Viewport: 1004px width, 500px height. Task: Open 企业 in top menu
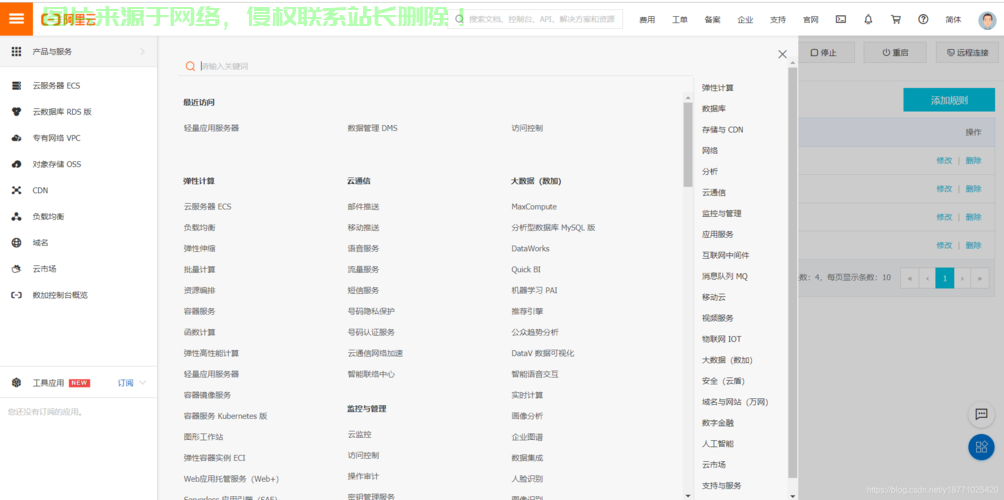(x=745, y=20)
